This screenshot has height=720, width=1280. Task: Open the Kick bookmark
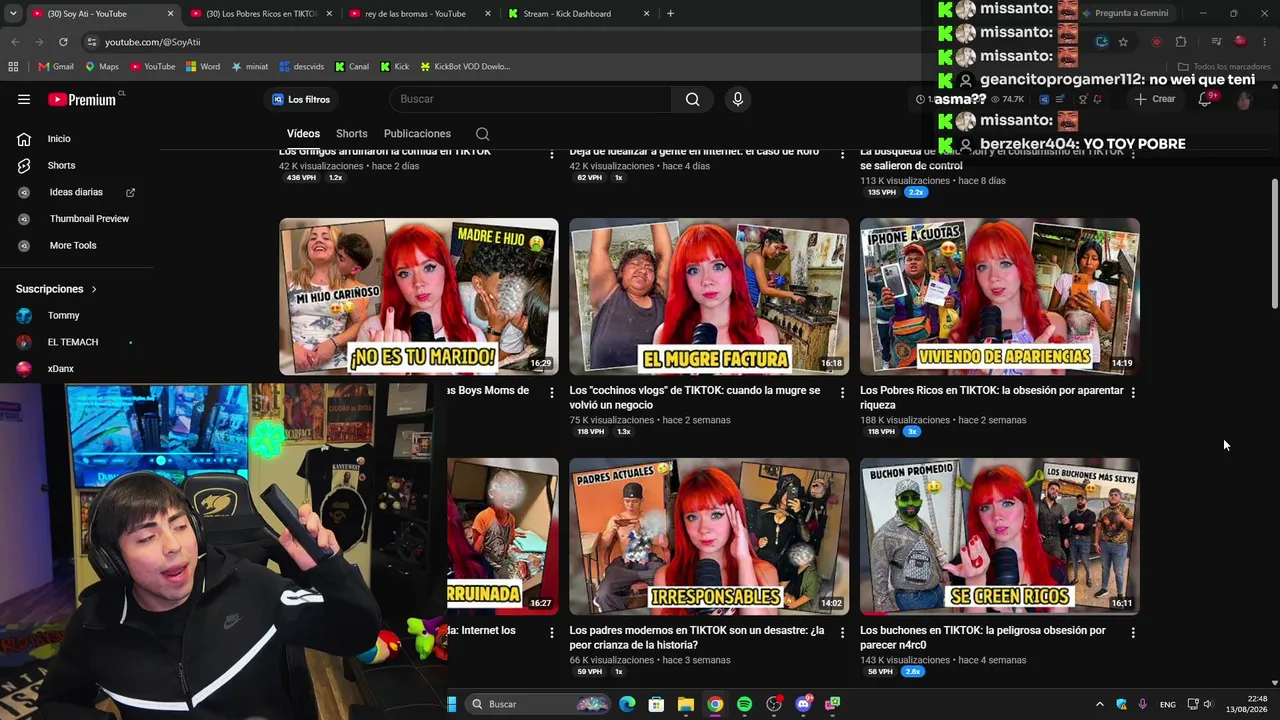click(x=395, y=67)
